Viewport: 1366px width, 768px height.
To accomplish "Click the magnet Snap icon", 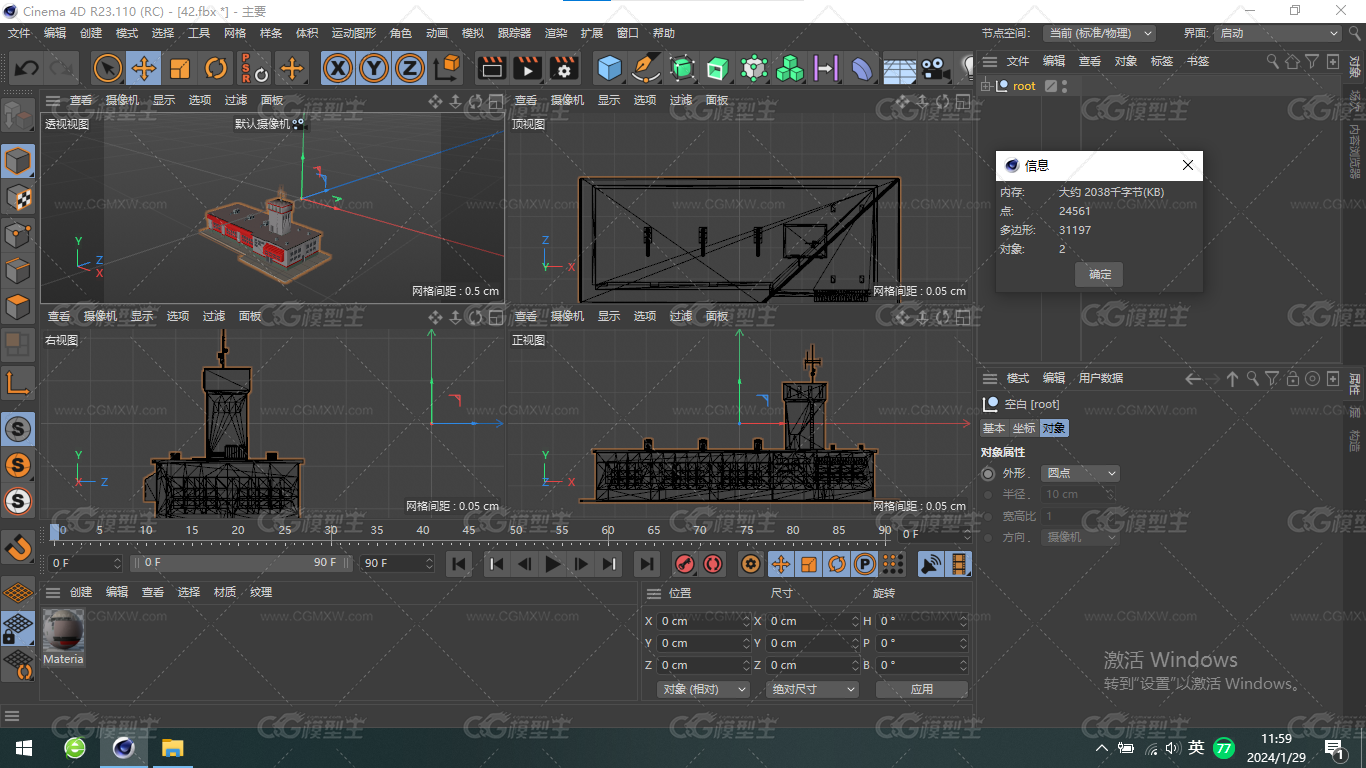I will [18, 547].
